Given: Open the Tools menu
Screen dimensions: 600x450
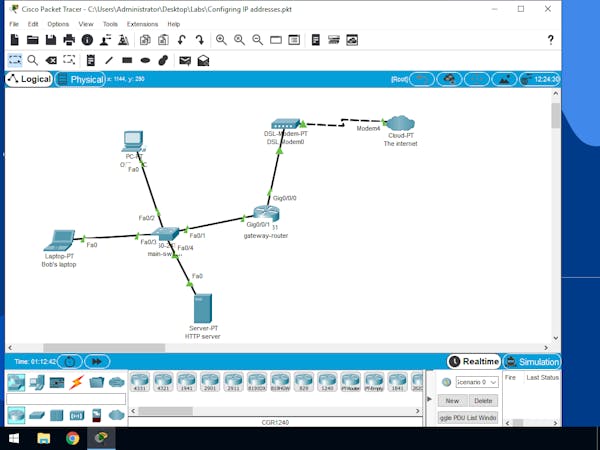Looking at the screenshot, I should point(110,24).
